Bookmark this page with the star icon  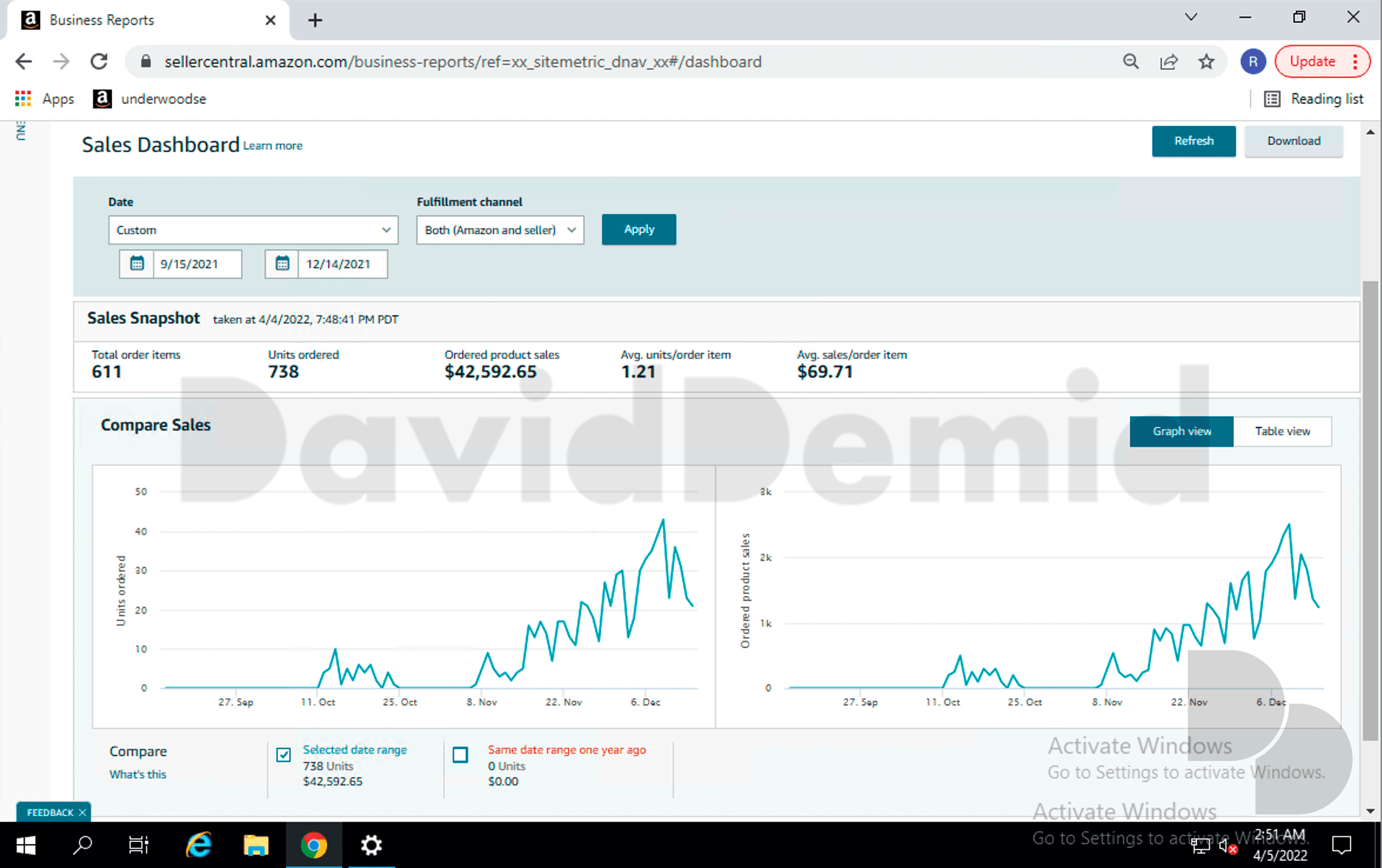coord(1206,62)
